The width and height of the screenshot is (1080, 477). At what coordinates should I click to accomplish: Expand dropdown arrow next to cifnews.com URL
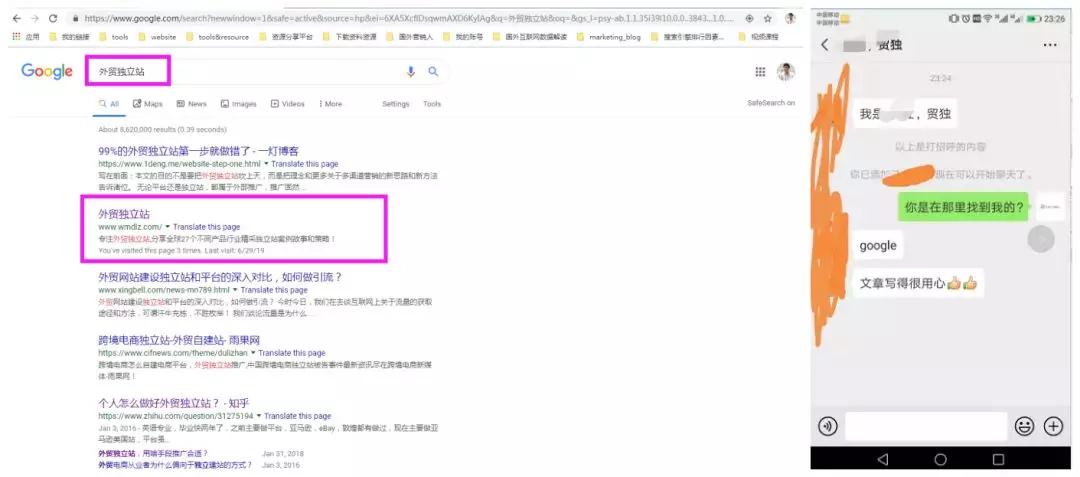[x=253, y=353]
